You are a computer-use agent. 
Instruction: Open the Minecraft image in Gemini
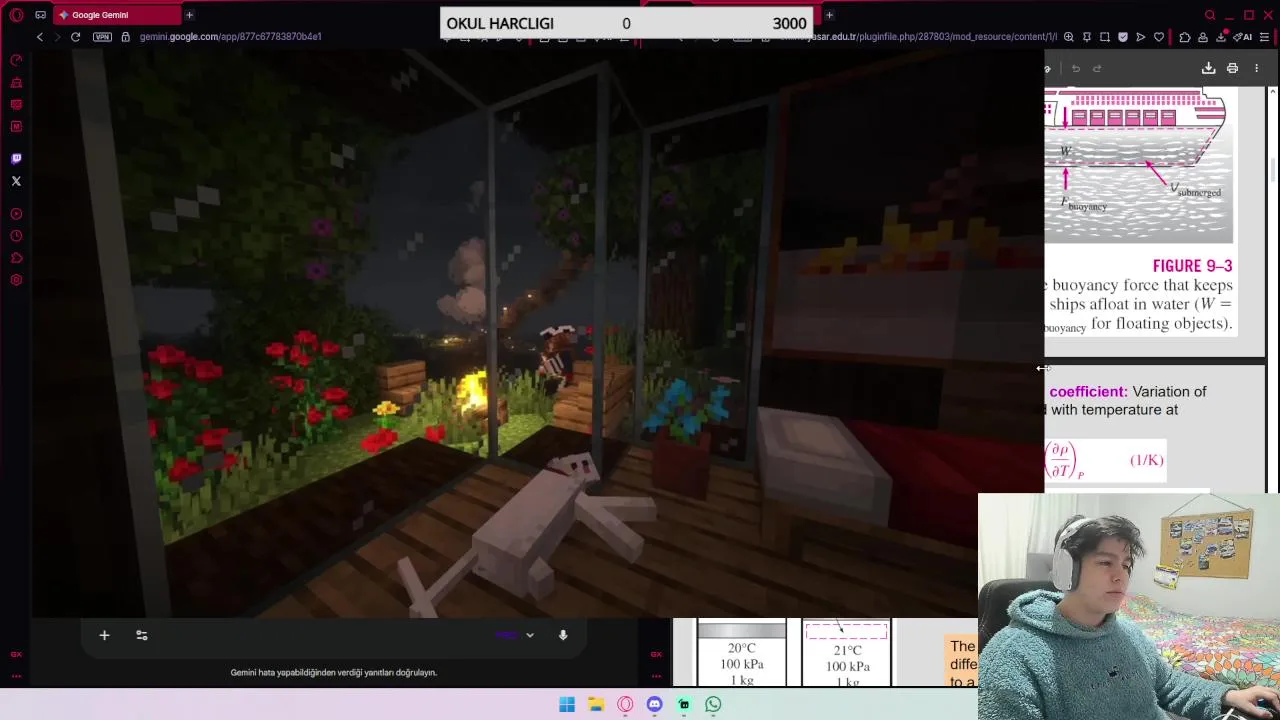coord(538,333)
